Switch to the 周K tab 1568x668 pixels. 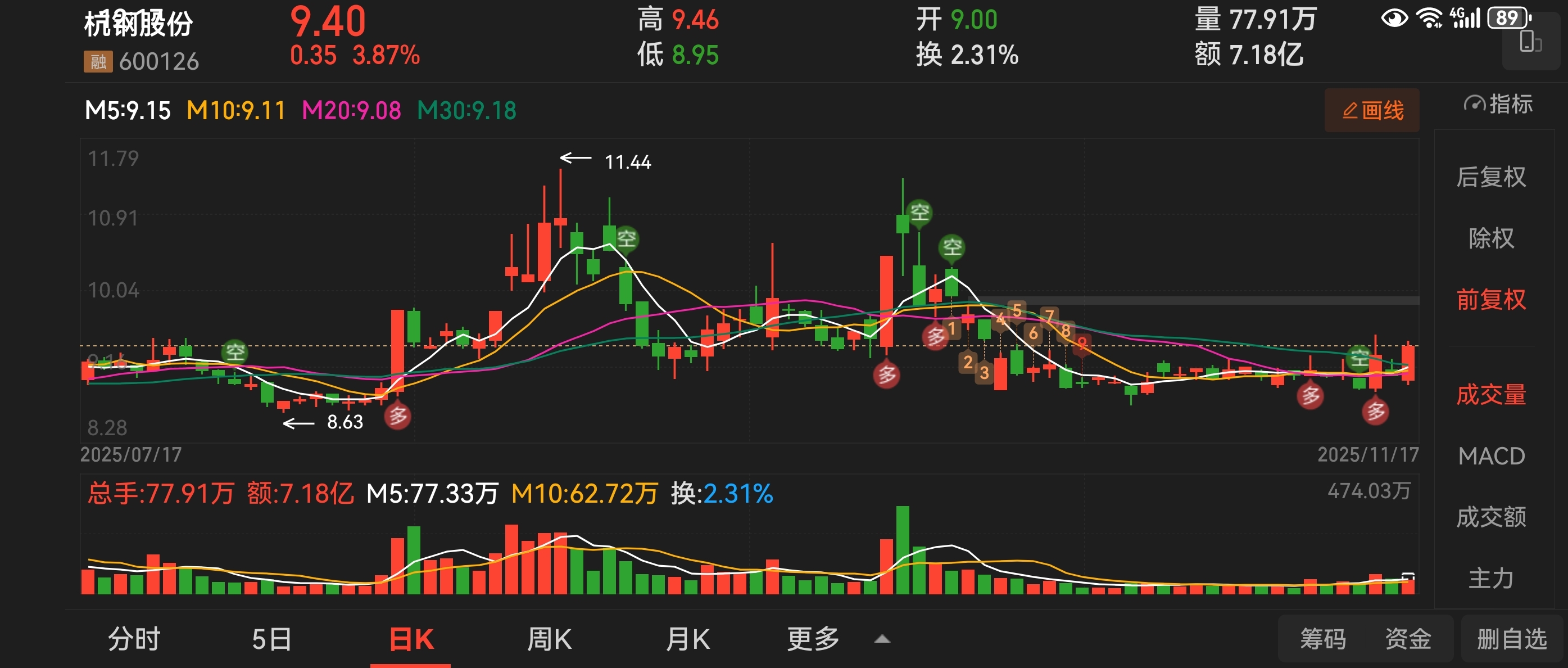(549, 639)
